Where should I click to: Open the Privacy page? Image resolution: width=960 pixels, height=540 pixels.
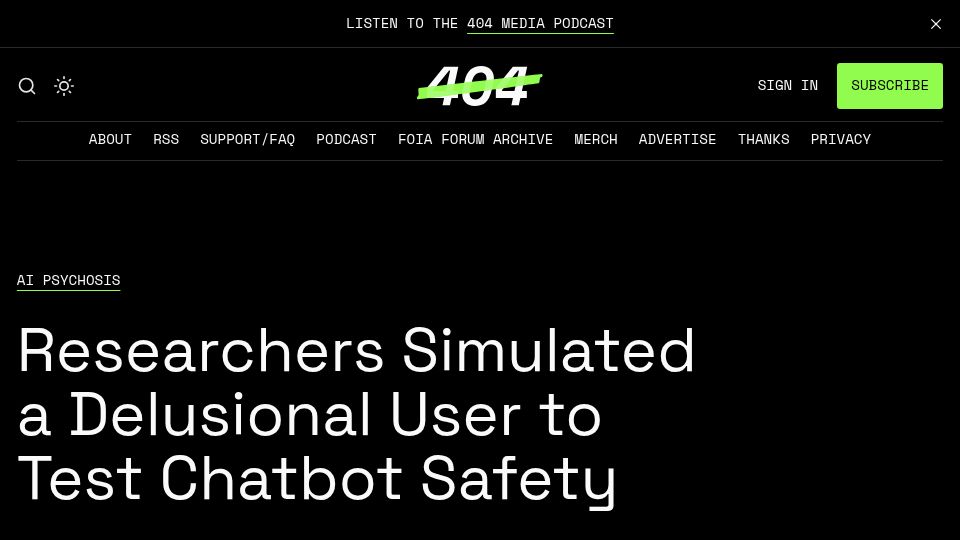click(x=841, y=140)
